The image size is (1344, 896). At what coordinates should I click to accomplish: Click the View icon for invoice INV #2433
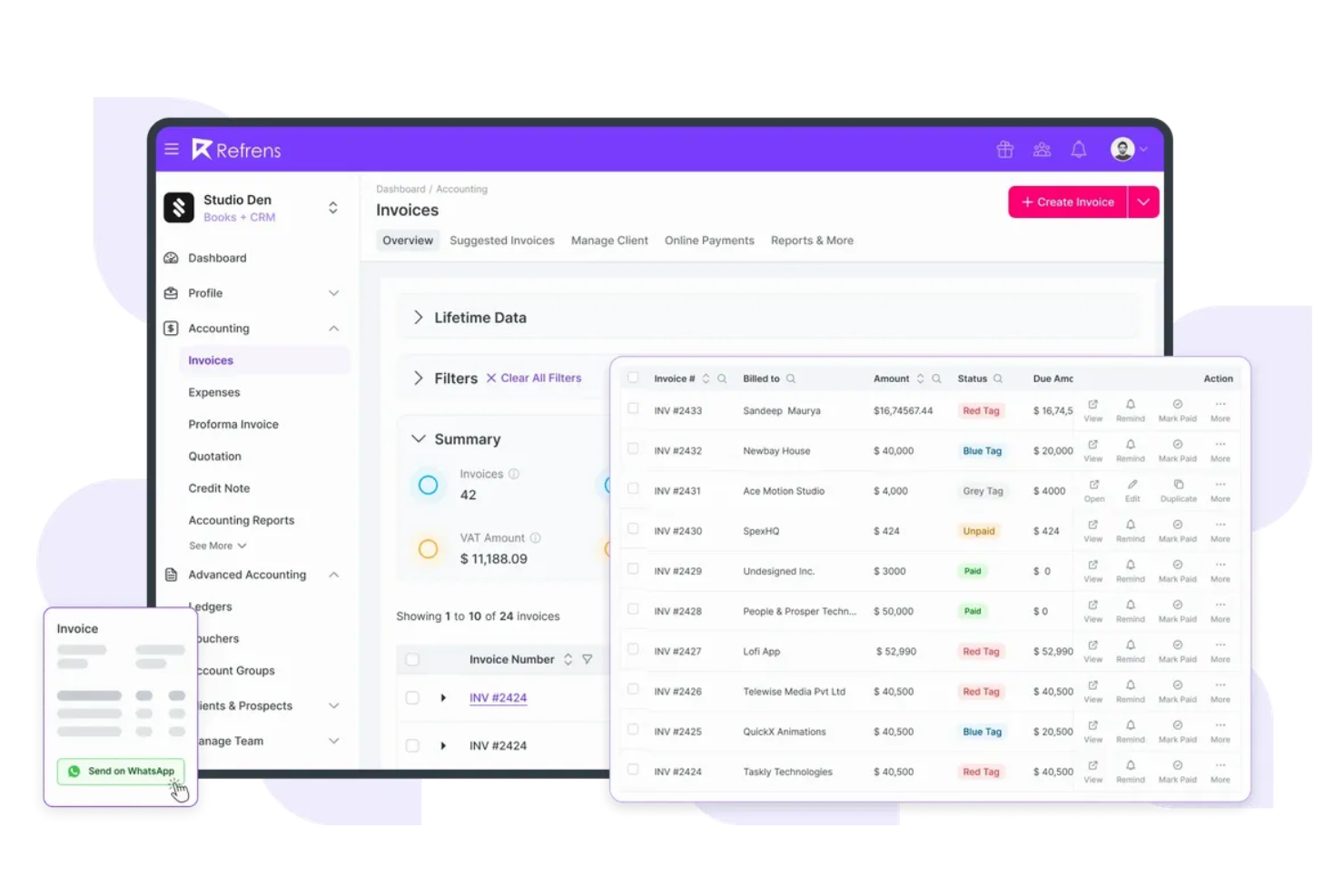tap(1092, 407)
